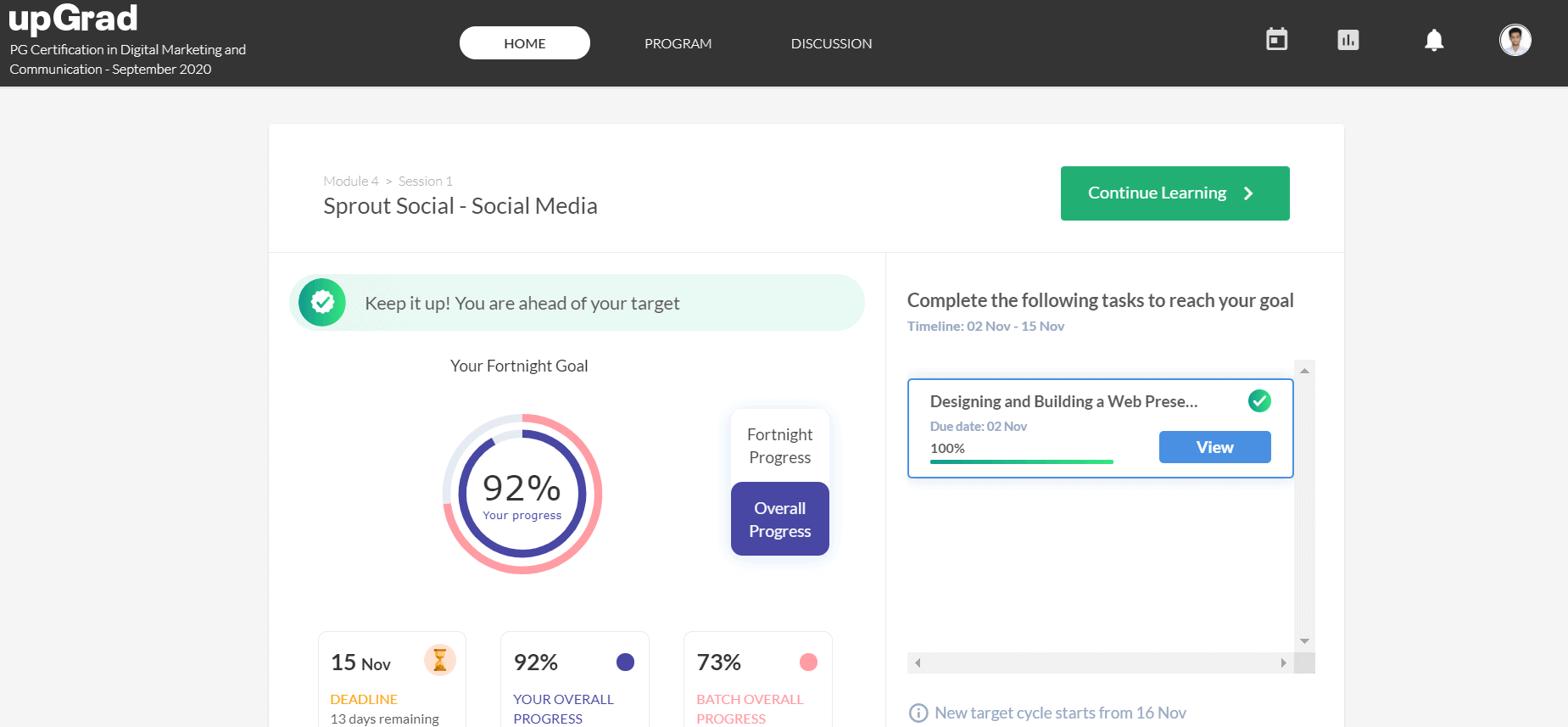Viewport: 1568px width, 727px height.
Task: View the Designing and Building task
Action: coord(1214,447)
